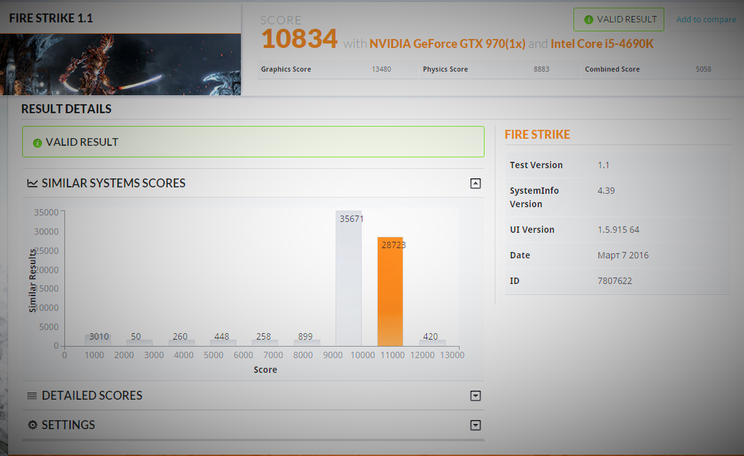Click the Combined Score value 5058
Viewport: 744px width, 456px height.
coord(703,69)
